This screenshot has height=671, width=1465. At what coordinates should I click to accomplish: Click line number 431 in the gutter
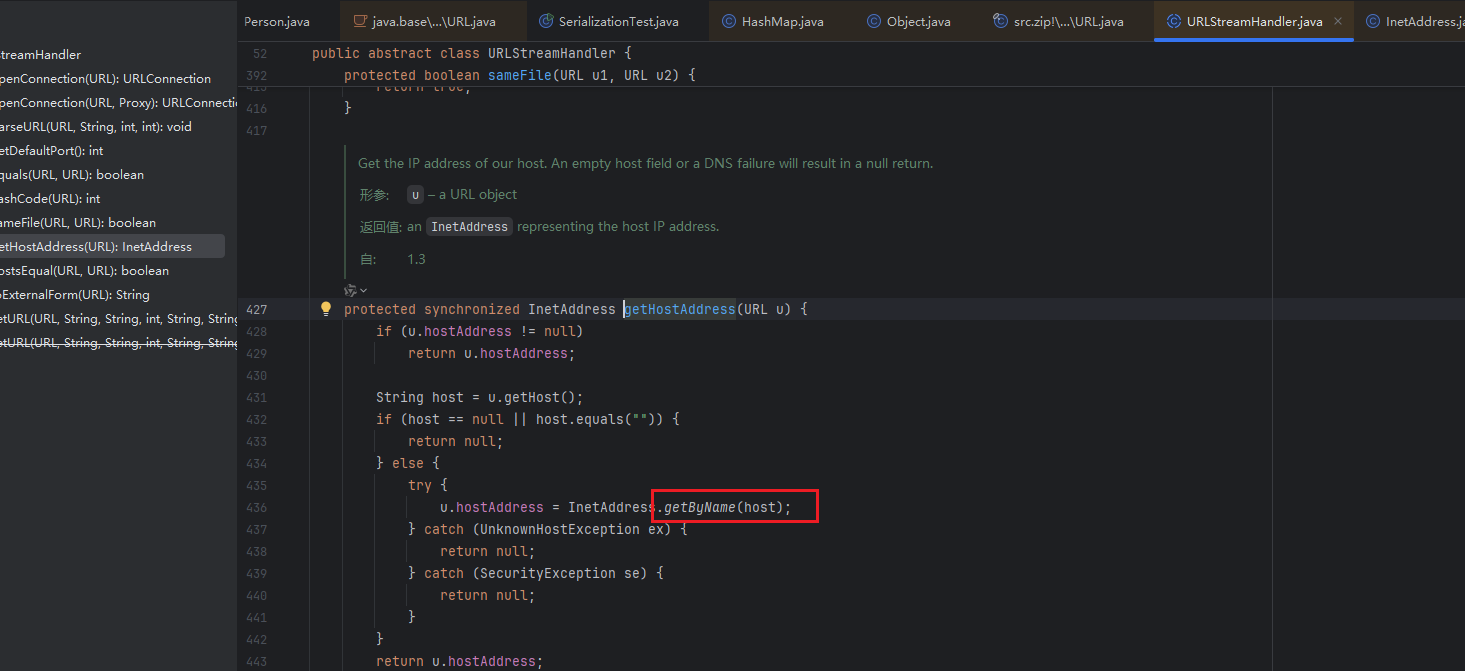point(256,397)
